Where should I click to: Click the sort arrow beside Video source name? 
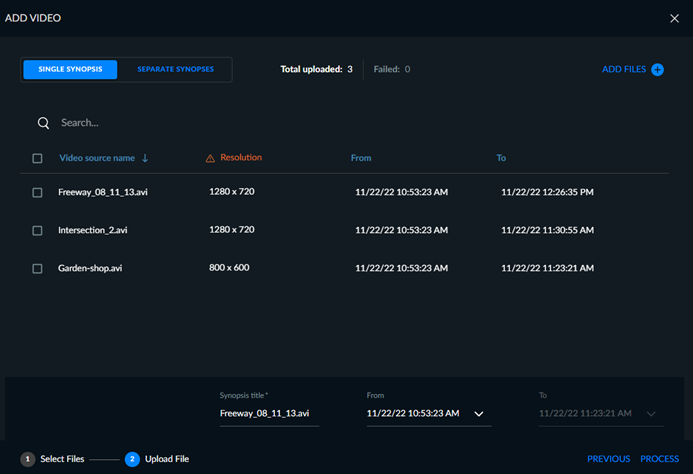145,158
